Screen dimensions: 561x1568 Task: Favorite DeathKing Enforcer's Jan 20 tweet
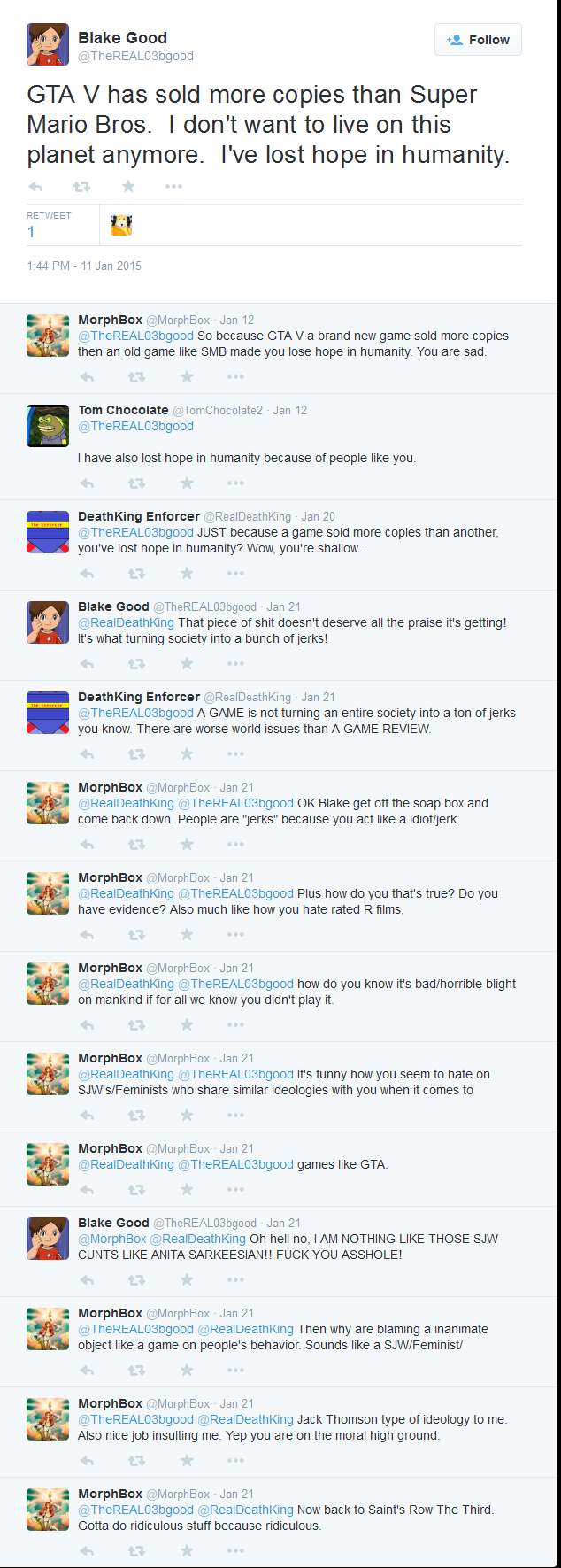point(187,574)
